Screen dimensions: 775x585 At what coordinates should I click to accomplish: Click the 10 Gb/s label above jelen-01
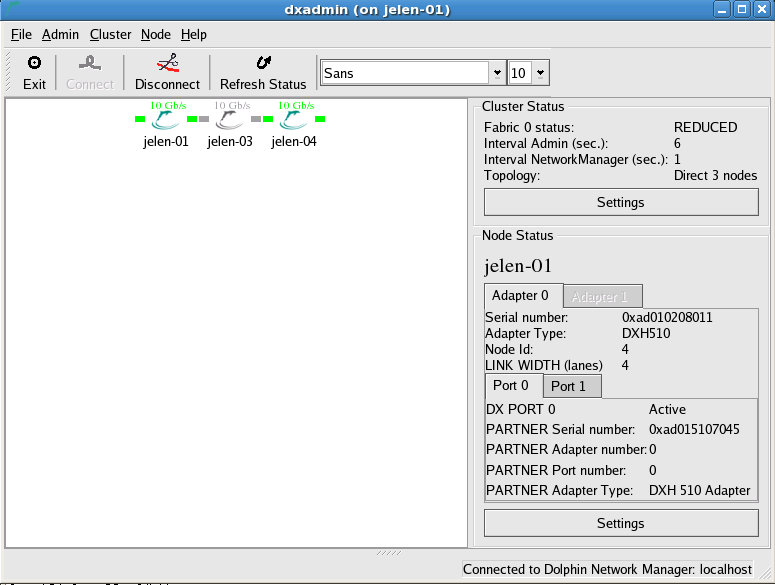click(168, 105)
